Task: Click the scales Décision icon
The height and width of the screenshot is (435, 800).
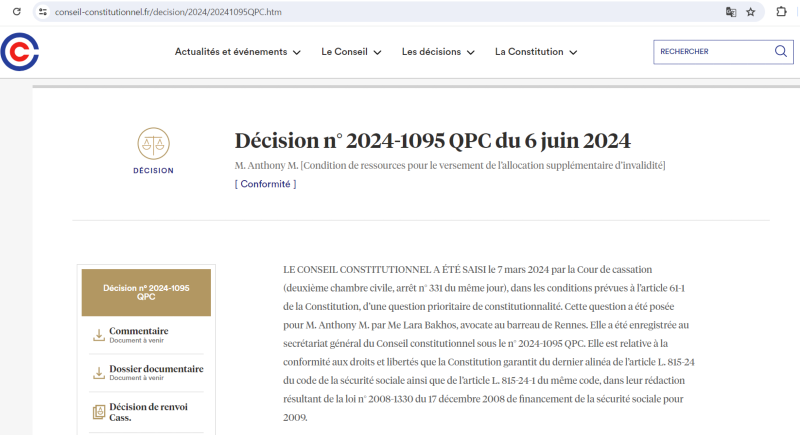Action: 153,143
